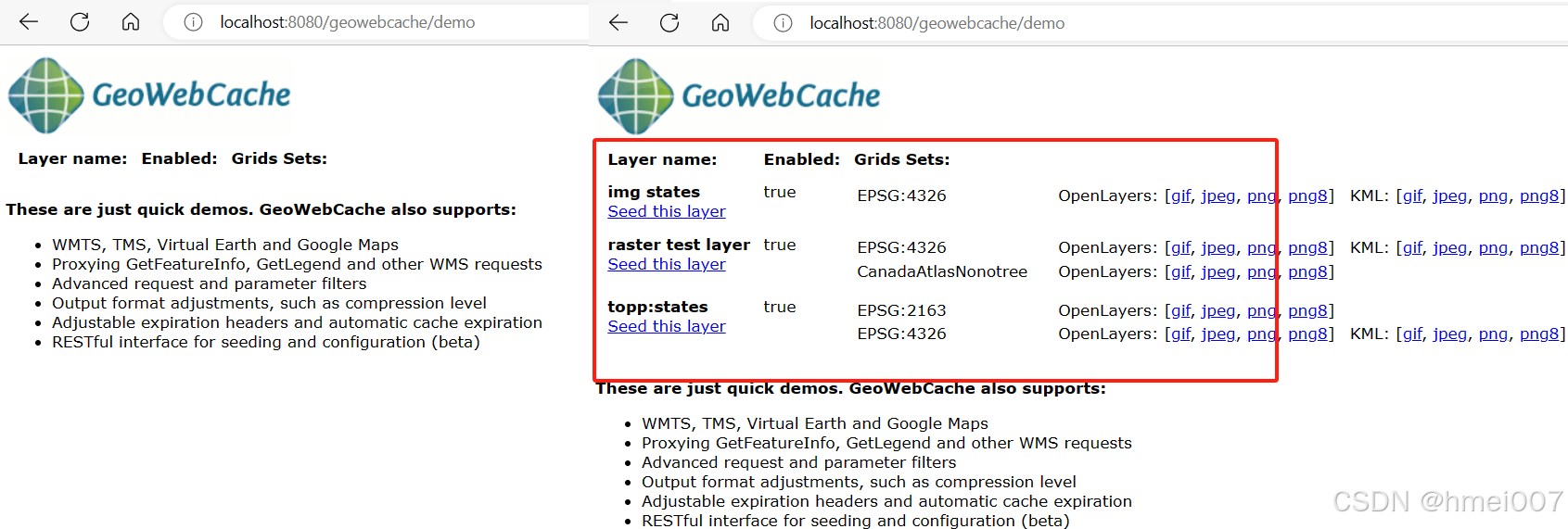This screenshot has width=1568, height=529.
Task: Open CanadaAtlasNonotree OpenLayers jpeg demo
Action: tap(1218, 271)
